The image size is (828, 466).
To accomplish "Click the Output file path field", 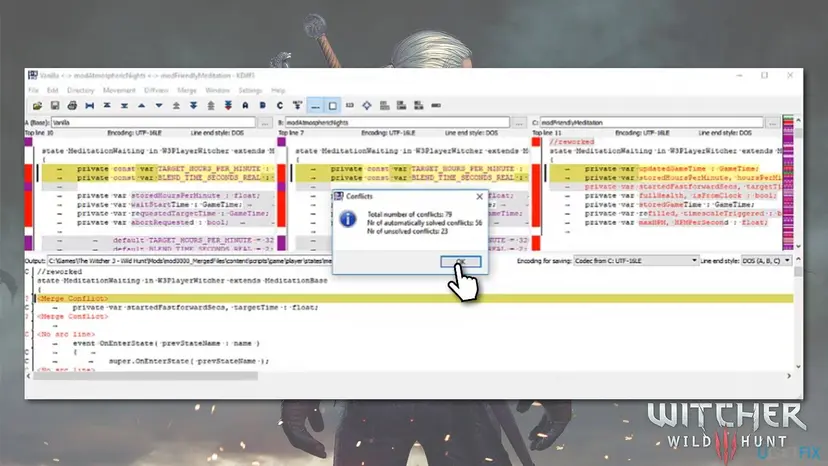I will [190, 261].
